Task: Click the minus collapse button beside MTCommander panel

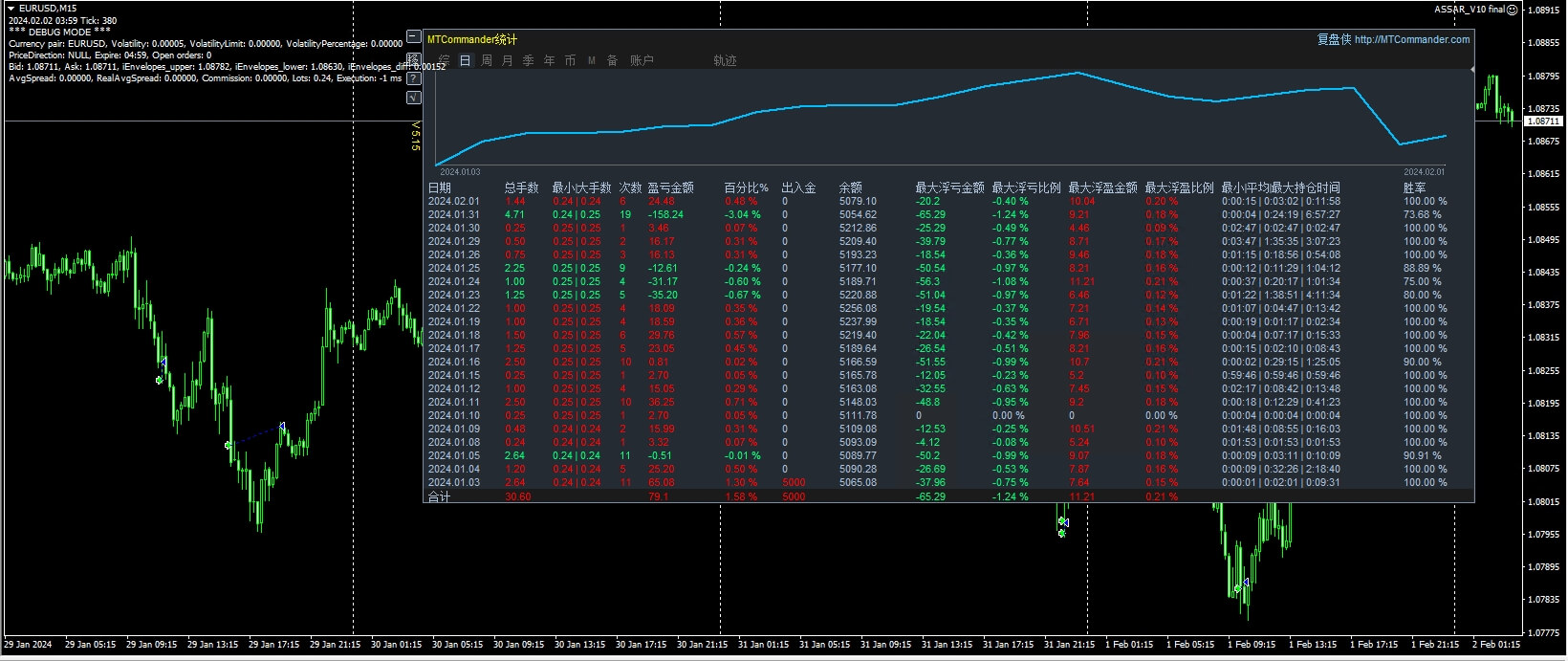Action: 413,36
